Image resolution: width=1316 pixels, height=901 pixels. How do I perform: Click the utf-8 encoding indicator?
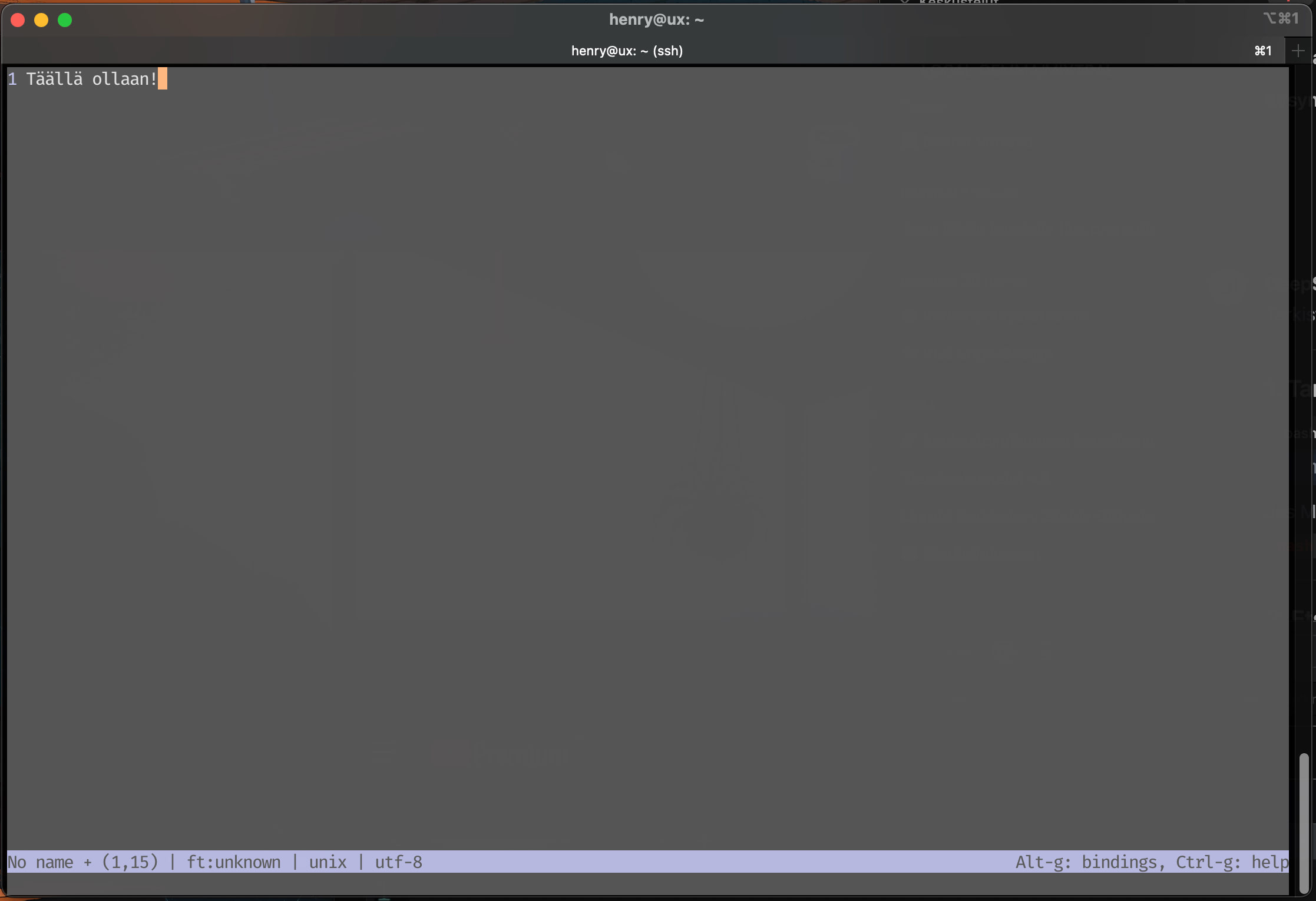coord(398,862)
